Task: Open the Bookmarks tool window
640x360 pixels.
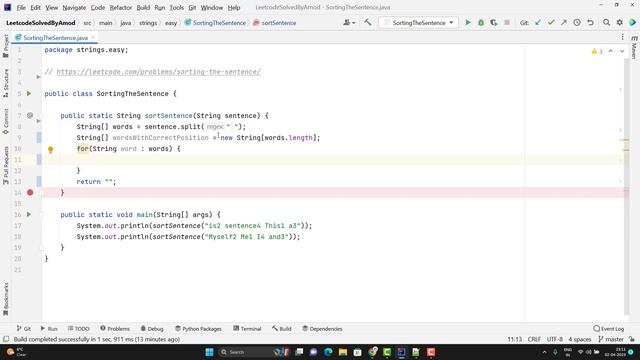Action: coord(6,299)
